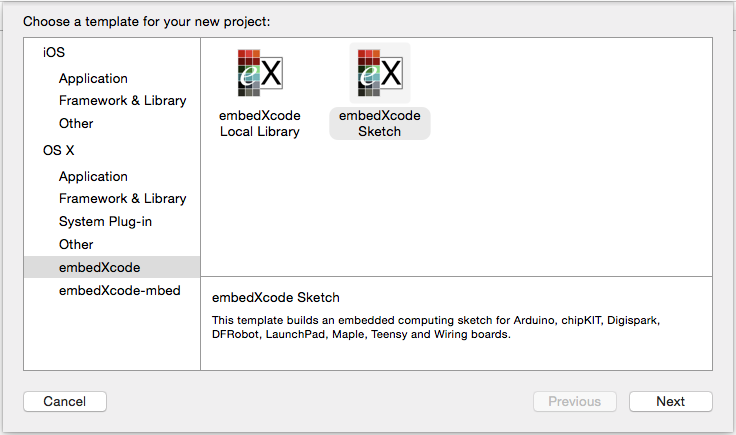
Task: Click the OS X section header
Action: pos(59,150)
